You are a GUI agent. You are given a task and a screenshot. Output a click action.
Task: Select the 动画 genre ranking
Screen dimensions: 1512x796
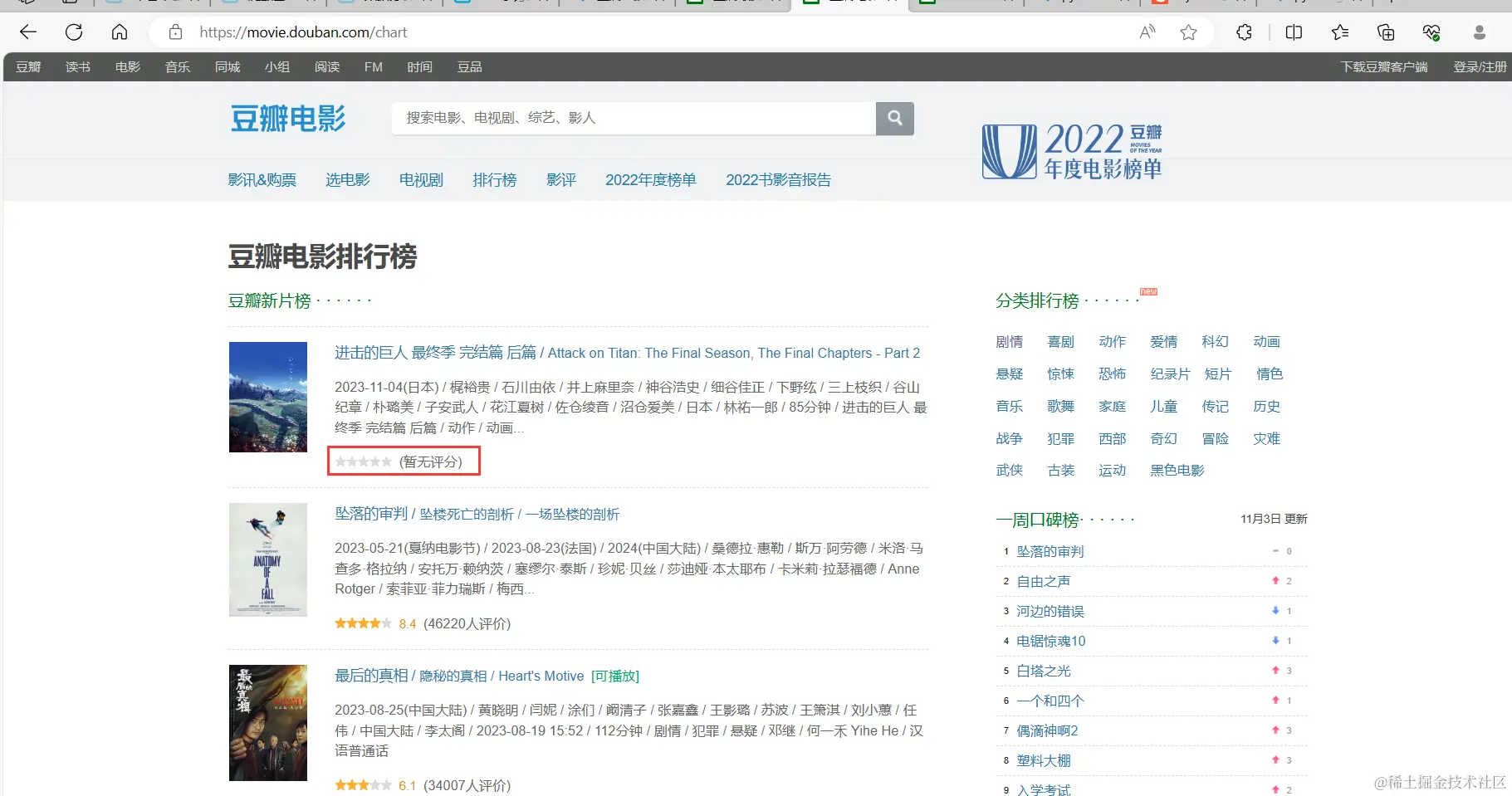click(1267, 342)
